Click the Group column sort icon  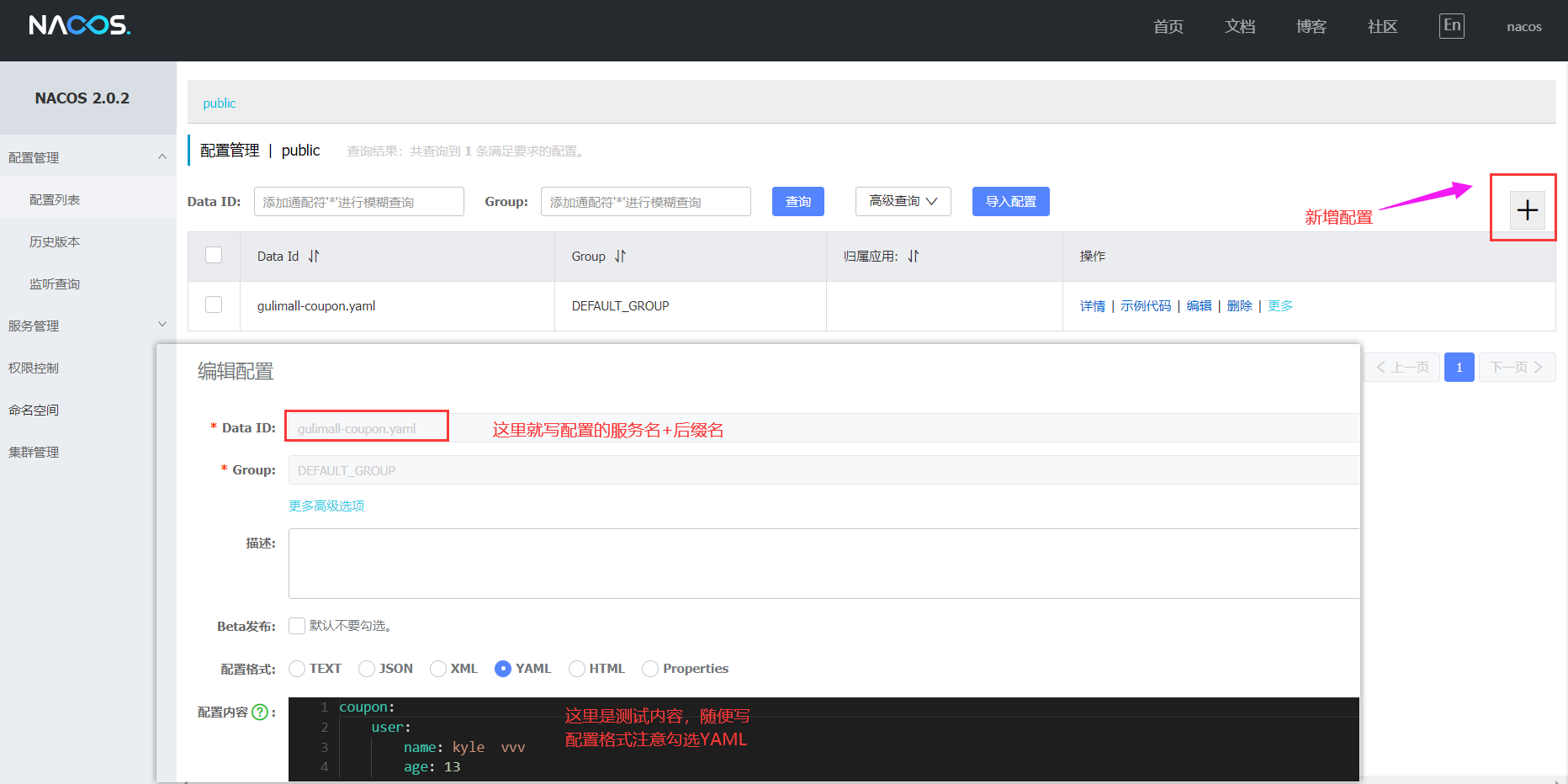[x=620, y=257]
